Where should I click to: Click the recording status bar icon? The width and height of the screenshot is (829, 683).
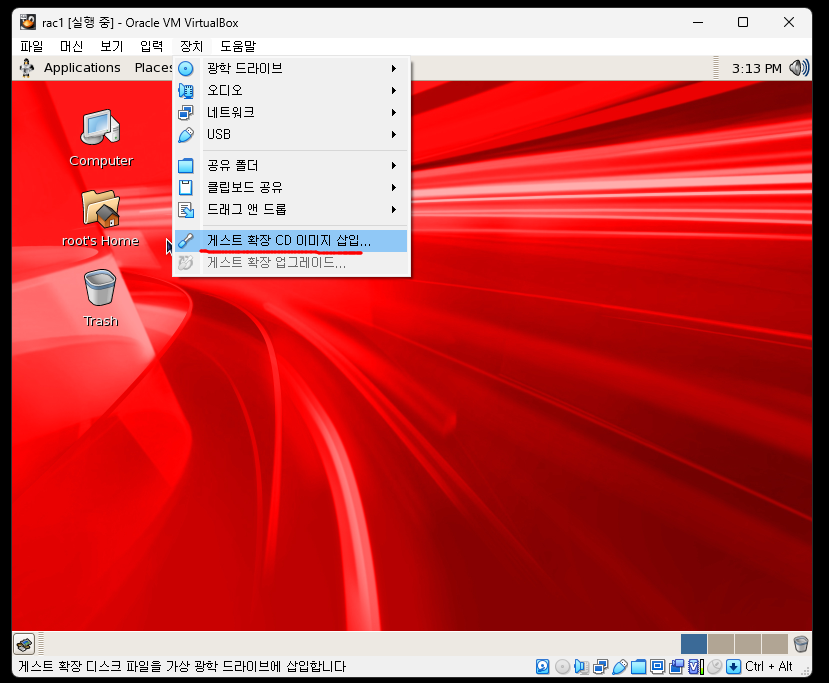676,667
